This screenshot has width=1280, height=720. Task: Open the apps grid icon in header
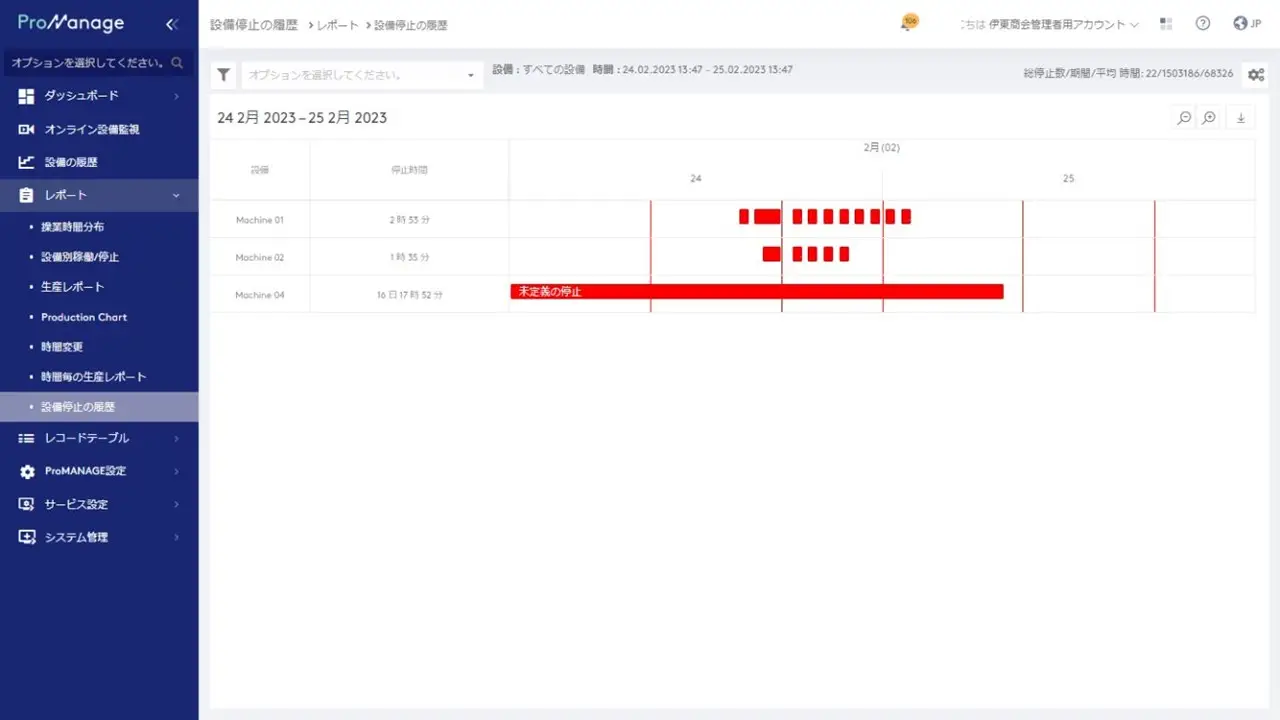tap(1166, 24)
